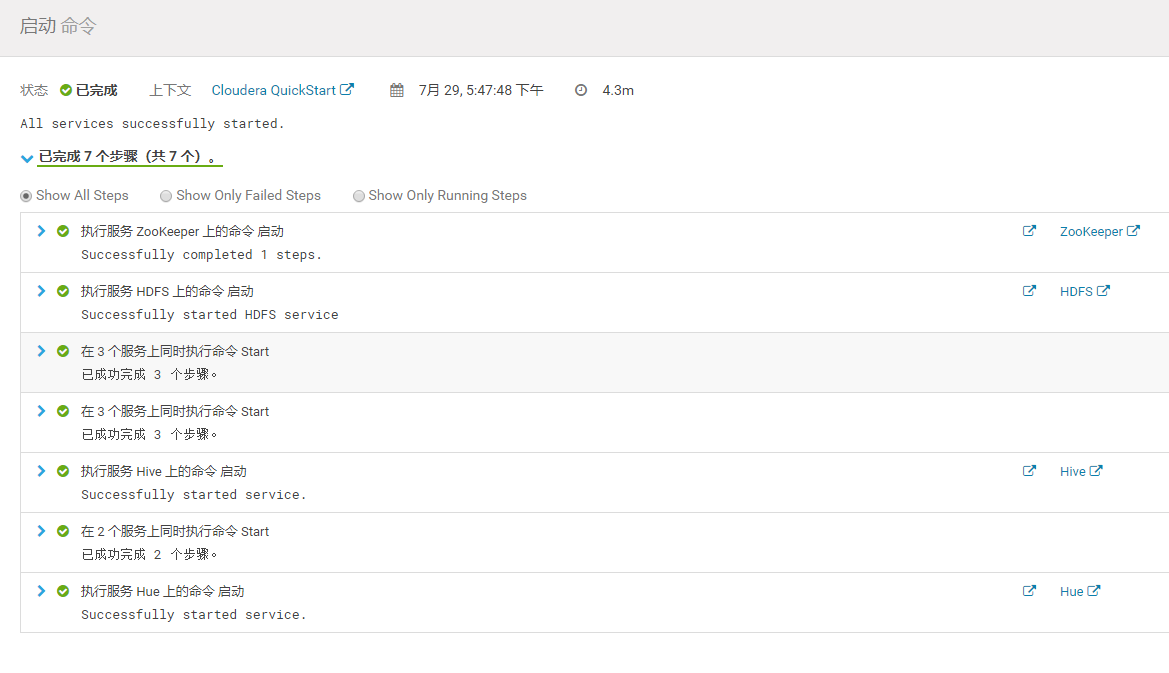This screenshot has height=673, width=1169.
Task: Click the green check icon on the ZooKeeper step
Action: [63, 231]
